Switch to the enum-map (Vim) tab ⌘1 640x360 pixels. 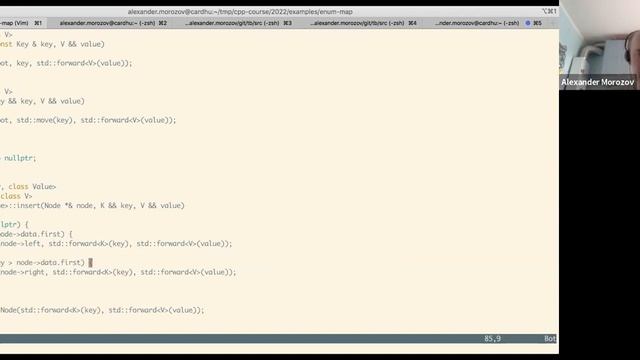(22, 23)
